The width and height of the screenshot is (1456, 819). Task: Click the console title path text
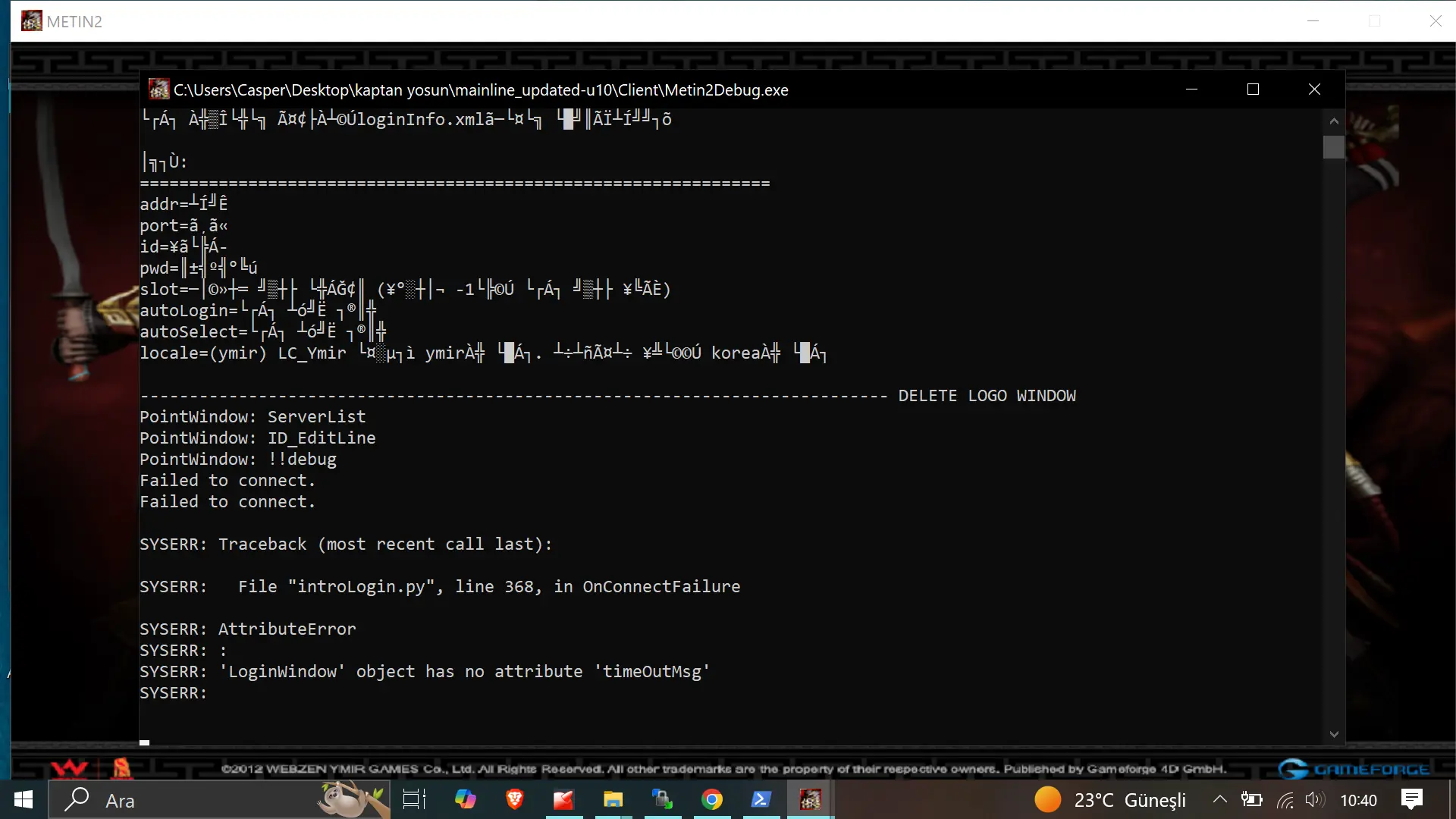point(481,89)
